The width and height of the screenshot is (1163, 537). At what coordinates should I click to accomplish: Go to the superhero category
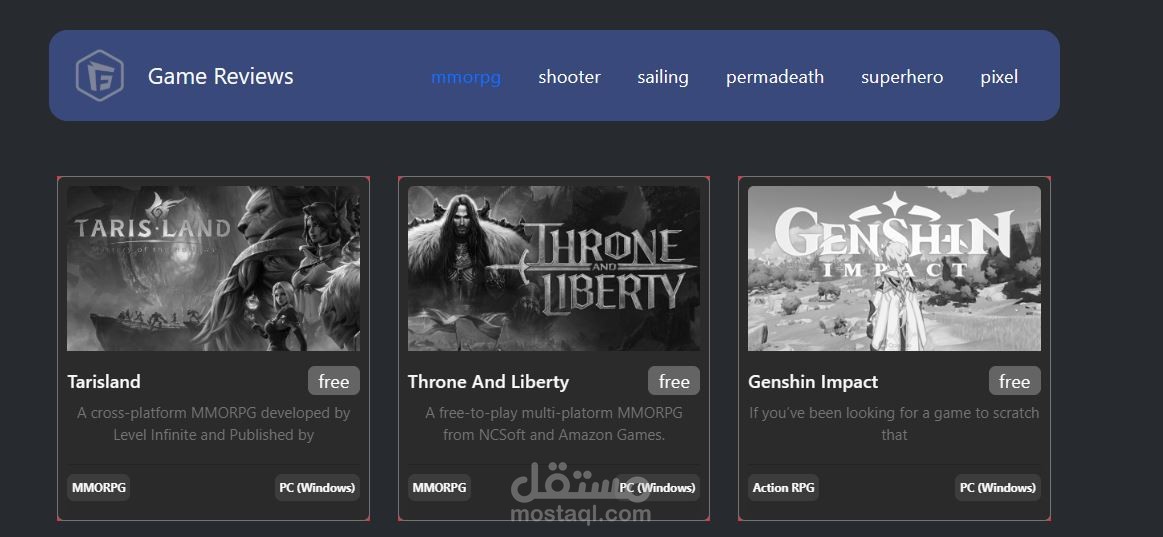pyautogui.click(x=902, y=77)
